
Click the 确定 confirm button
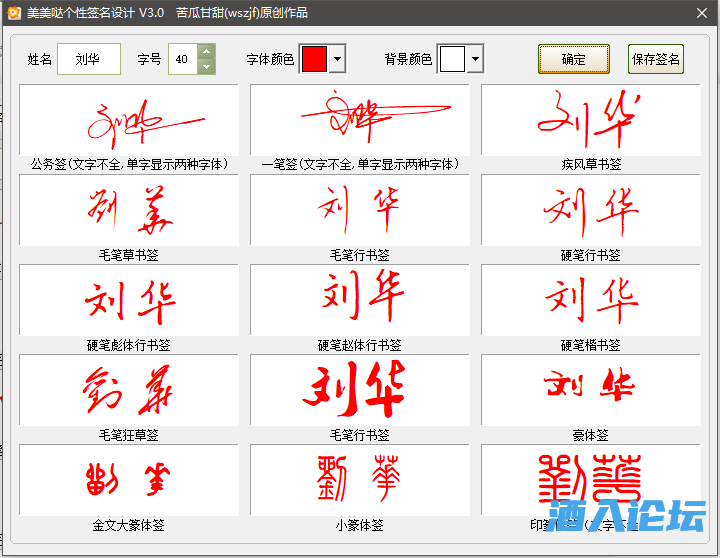tap(574, 59)
